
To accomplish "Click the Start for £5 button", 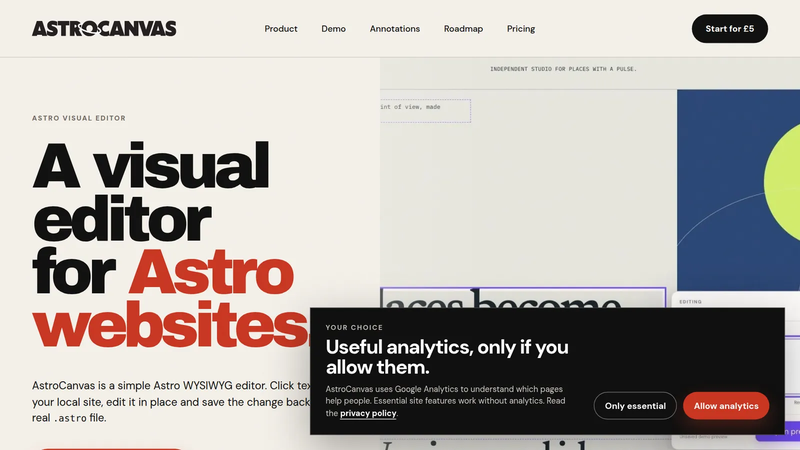I will point(730,29).
